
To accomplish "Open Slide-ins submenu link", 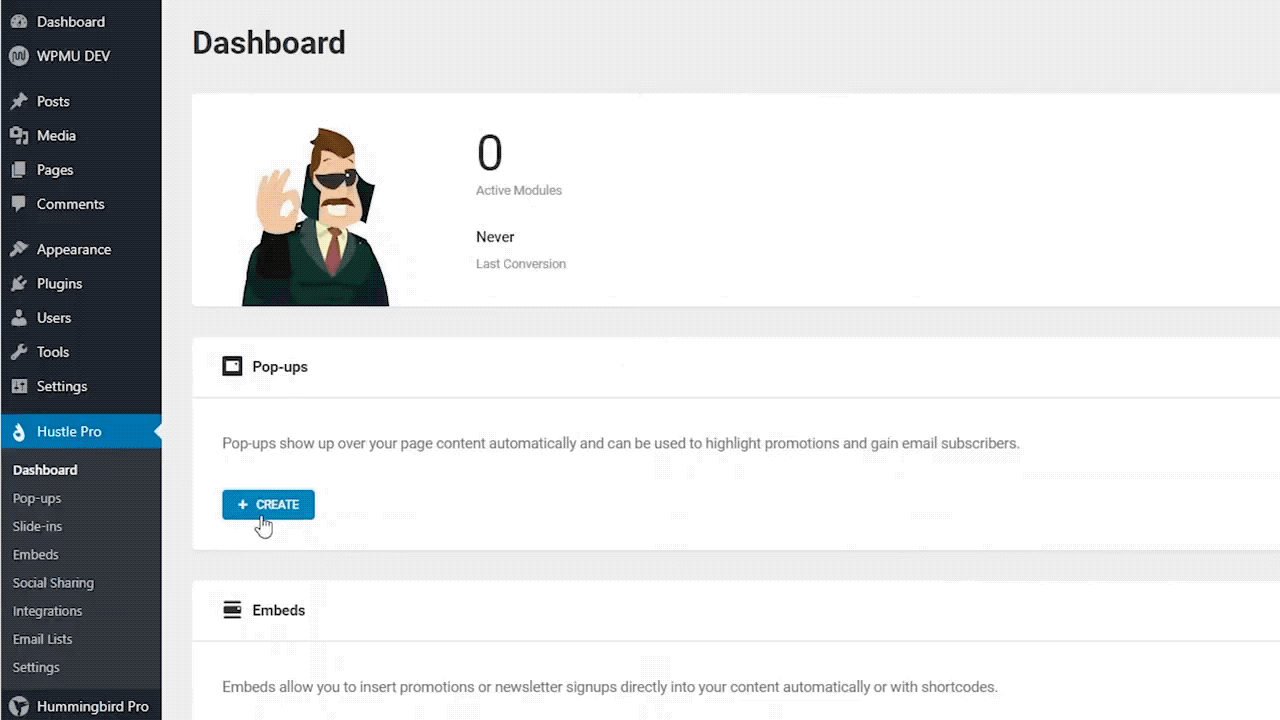I will point(37,526).
